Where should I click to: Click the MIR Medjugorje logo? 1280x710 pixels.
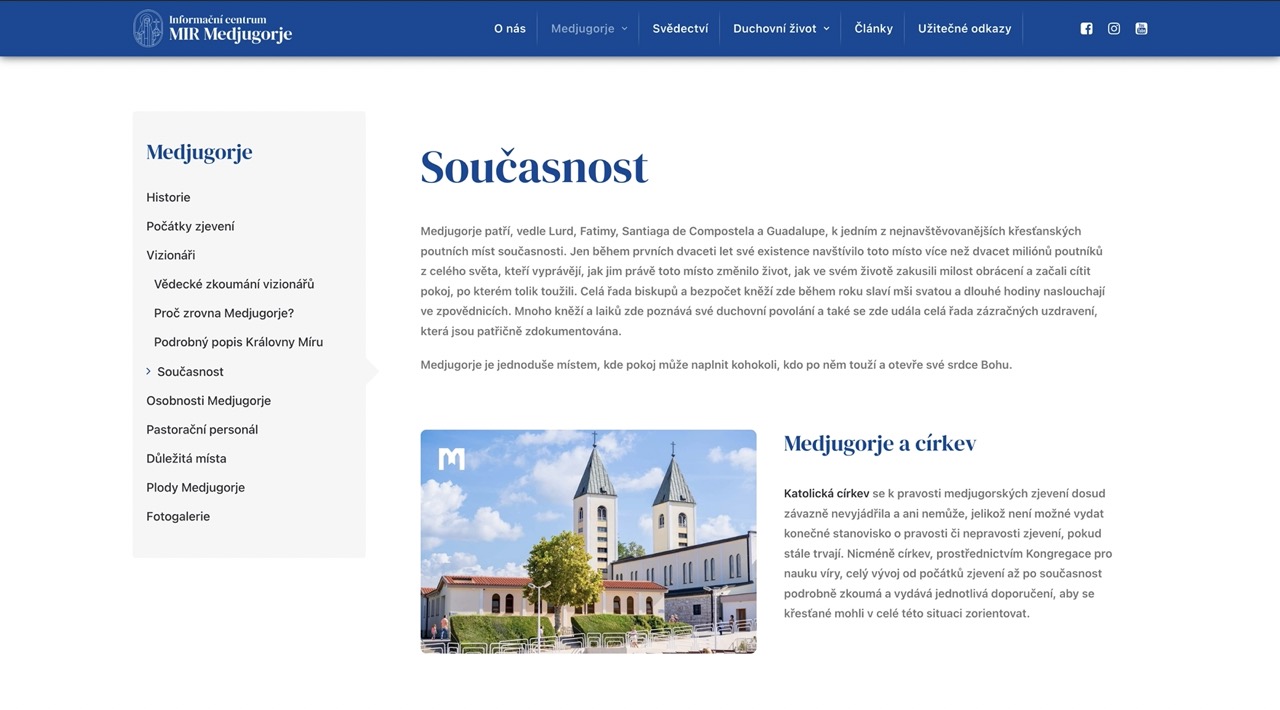[x=212, y=28]
